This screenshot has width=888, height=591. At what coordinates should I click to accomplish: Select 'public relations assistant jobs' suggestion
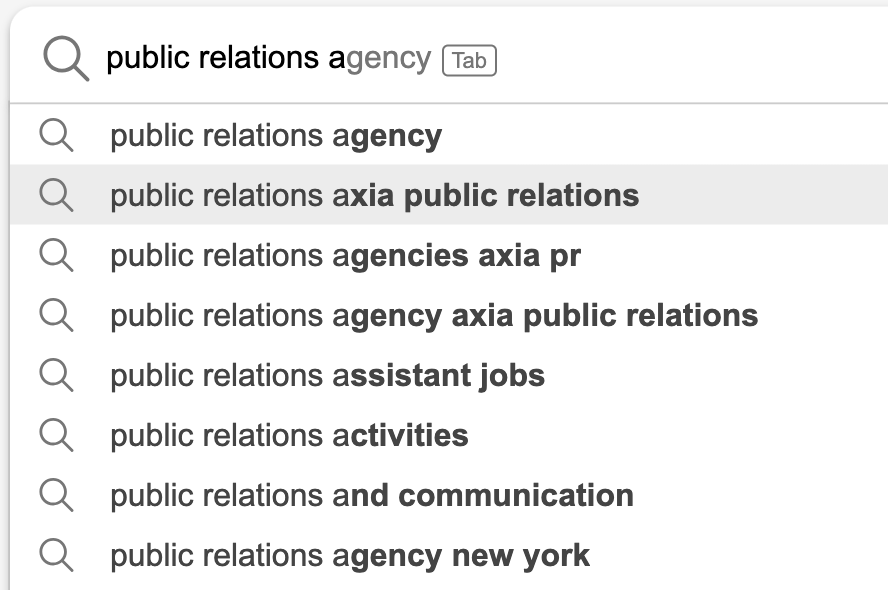tap(327, 376)
